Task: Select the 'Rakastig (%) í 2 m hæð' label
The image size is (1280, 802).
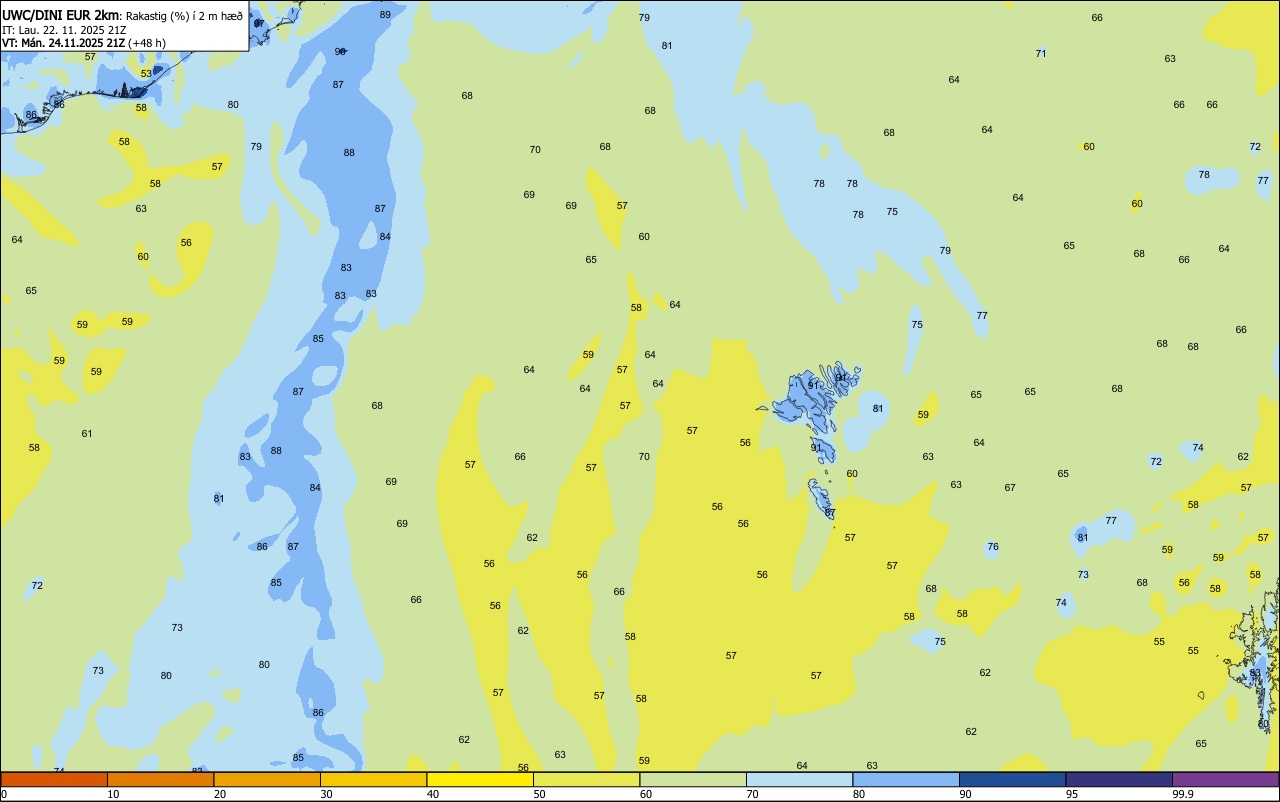Action: [x=184, y=16]
